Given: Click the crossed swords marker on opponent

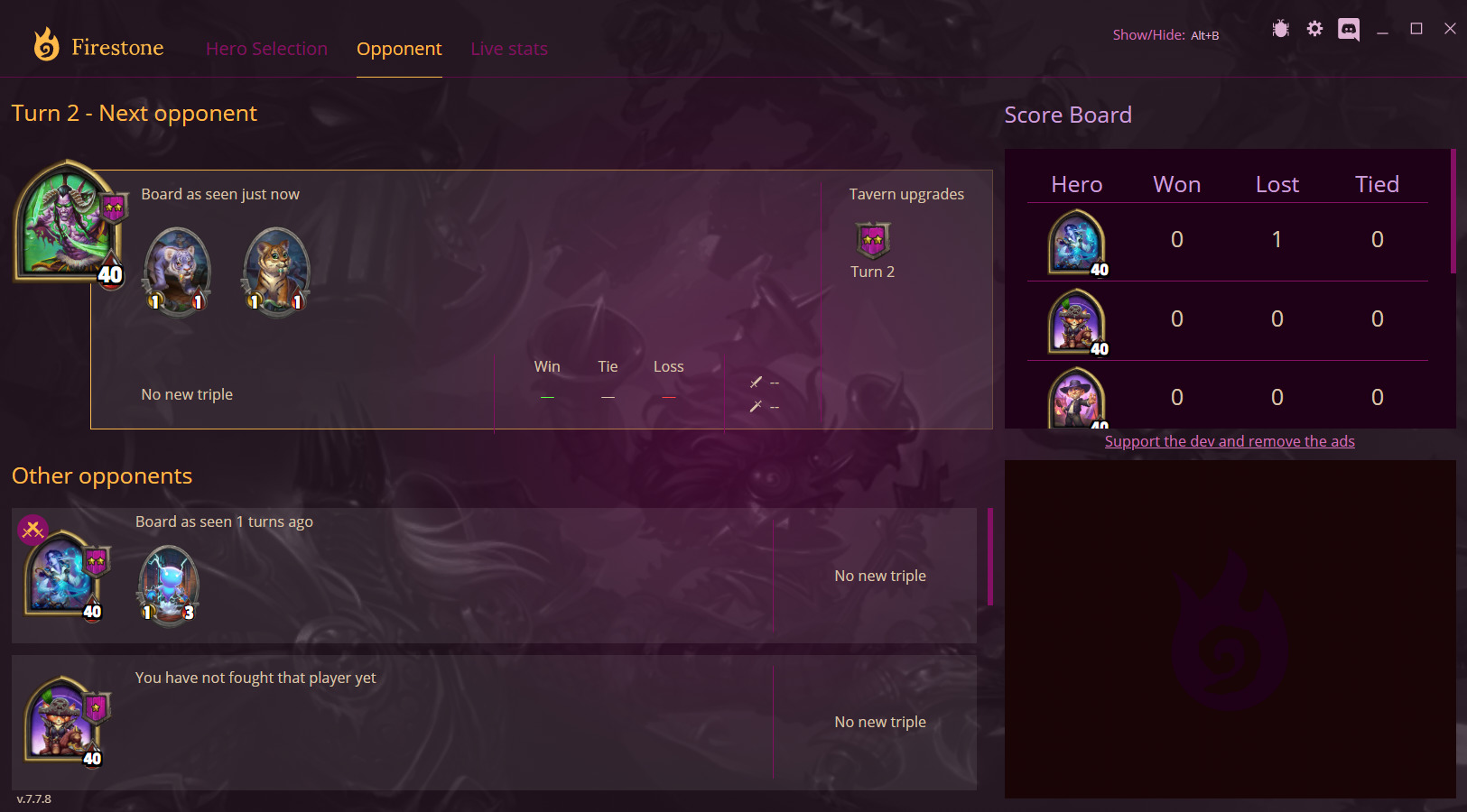Looking at the screenshot, I should point(32,530).
